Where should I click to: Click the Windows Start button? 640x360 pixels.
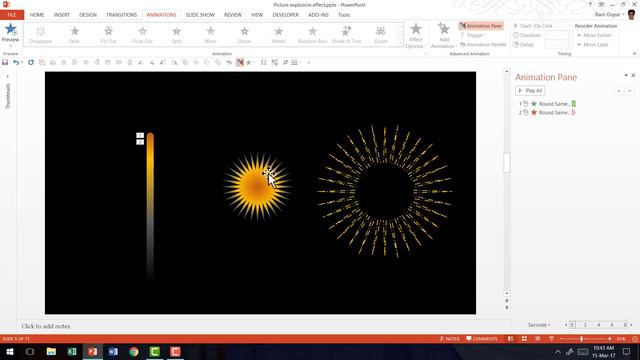[9, 351]
